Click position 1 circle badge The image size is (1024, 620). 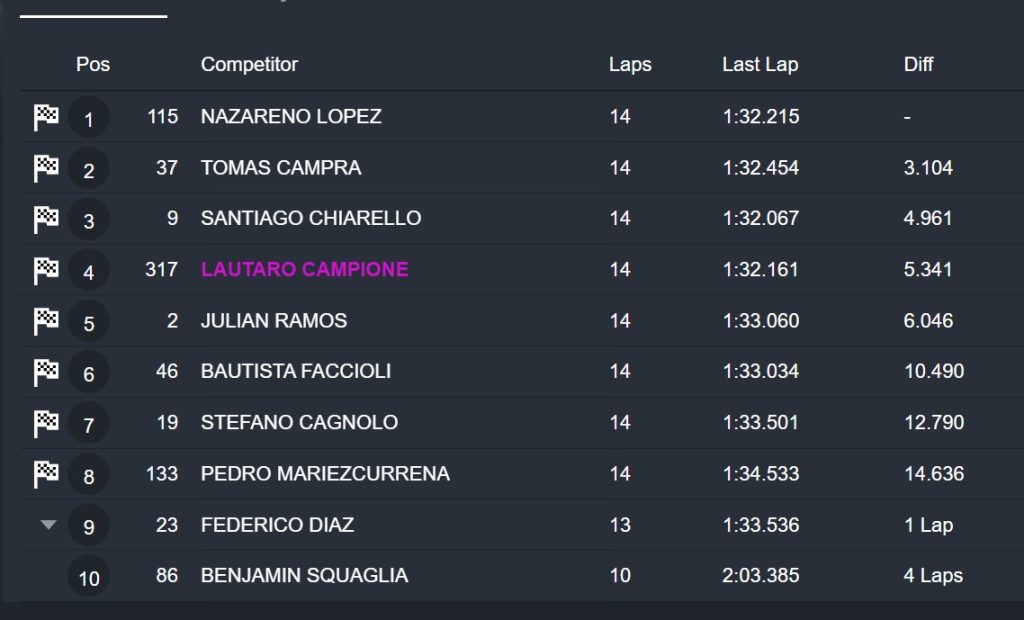point(89,120)
